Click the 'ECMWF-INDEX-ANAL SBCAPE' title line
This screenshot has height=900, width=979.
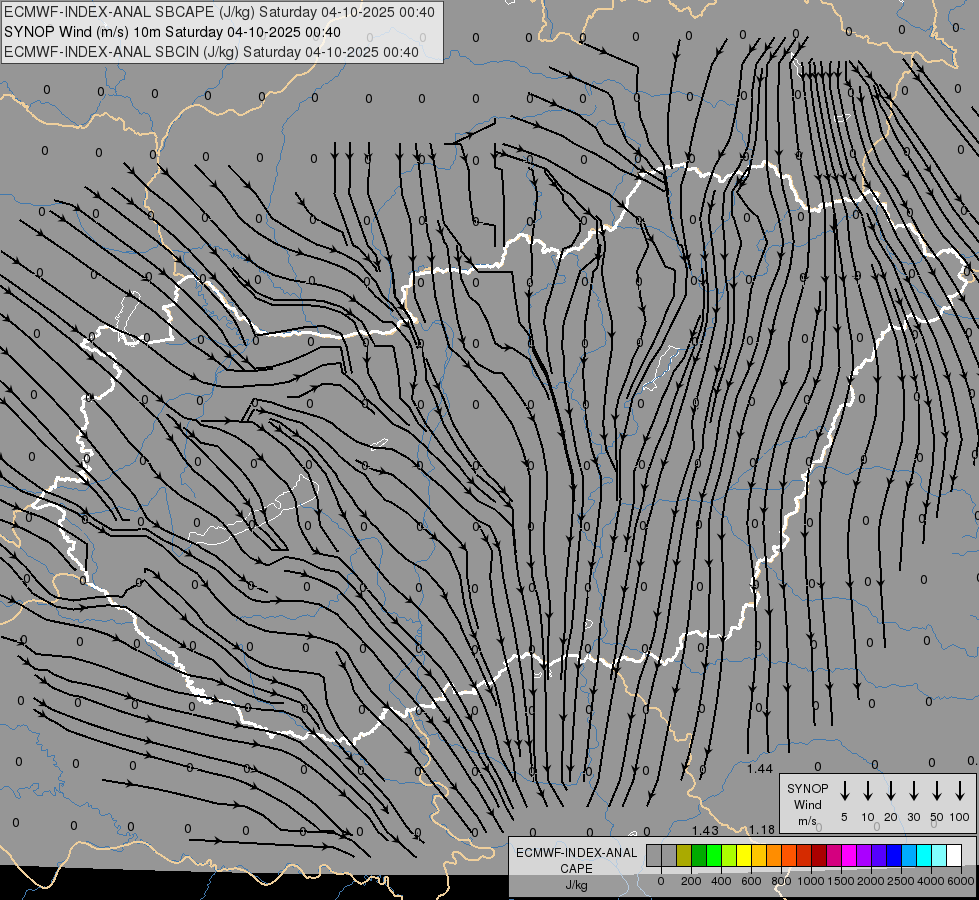click(219, 12)
